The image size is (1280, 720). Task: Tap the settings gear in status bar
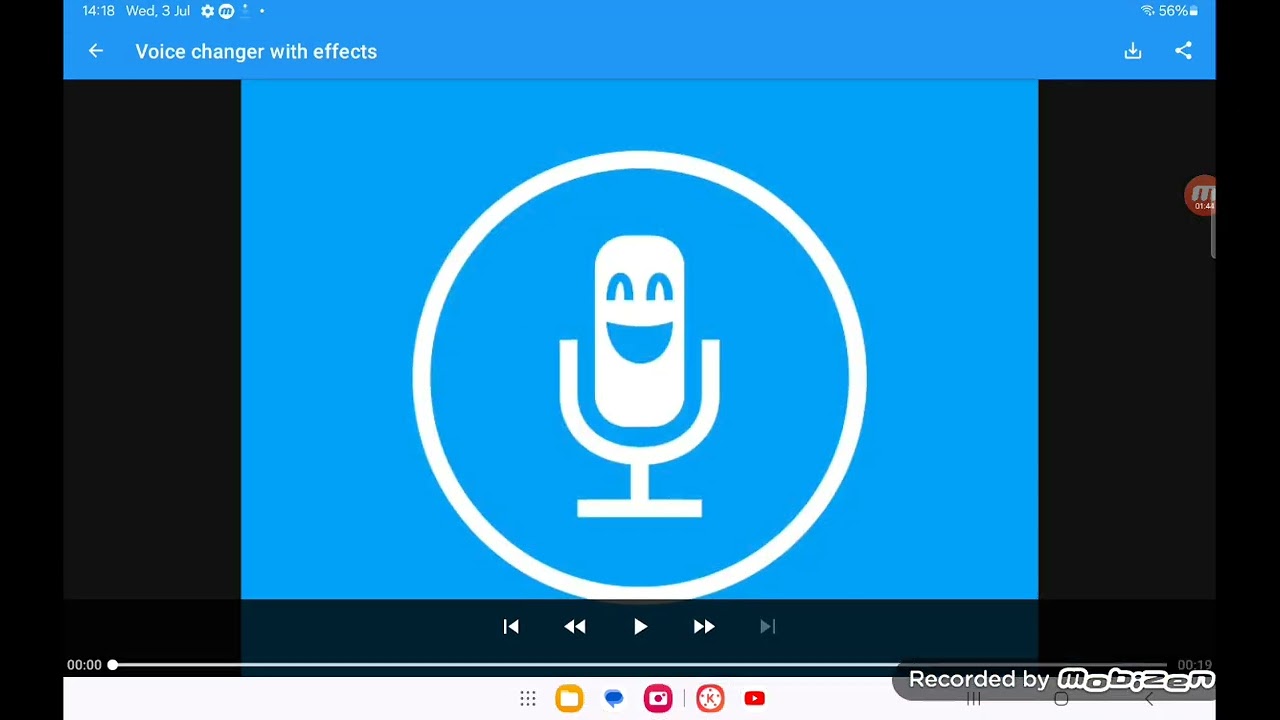click(207, 11)
